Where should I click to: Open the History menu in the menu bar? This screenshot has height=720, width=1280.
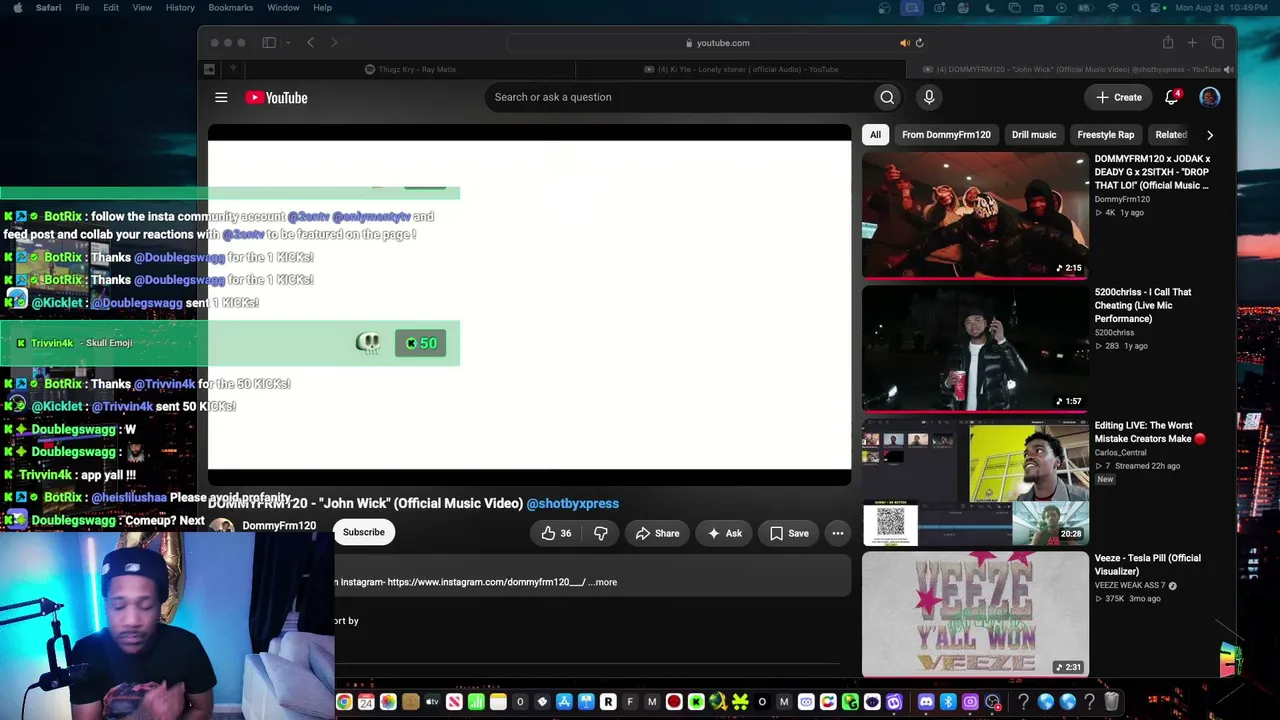180,8
